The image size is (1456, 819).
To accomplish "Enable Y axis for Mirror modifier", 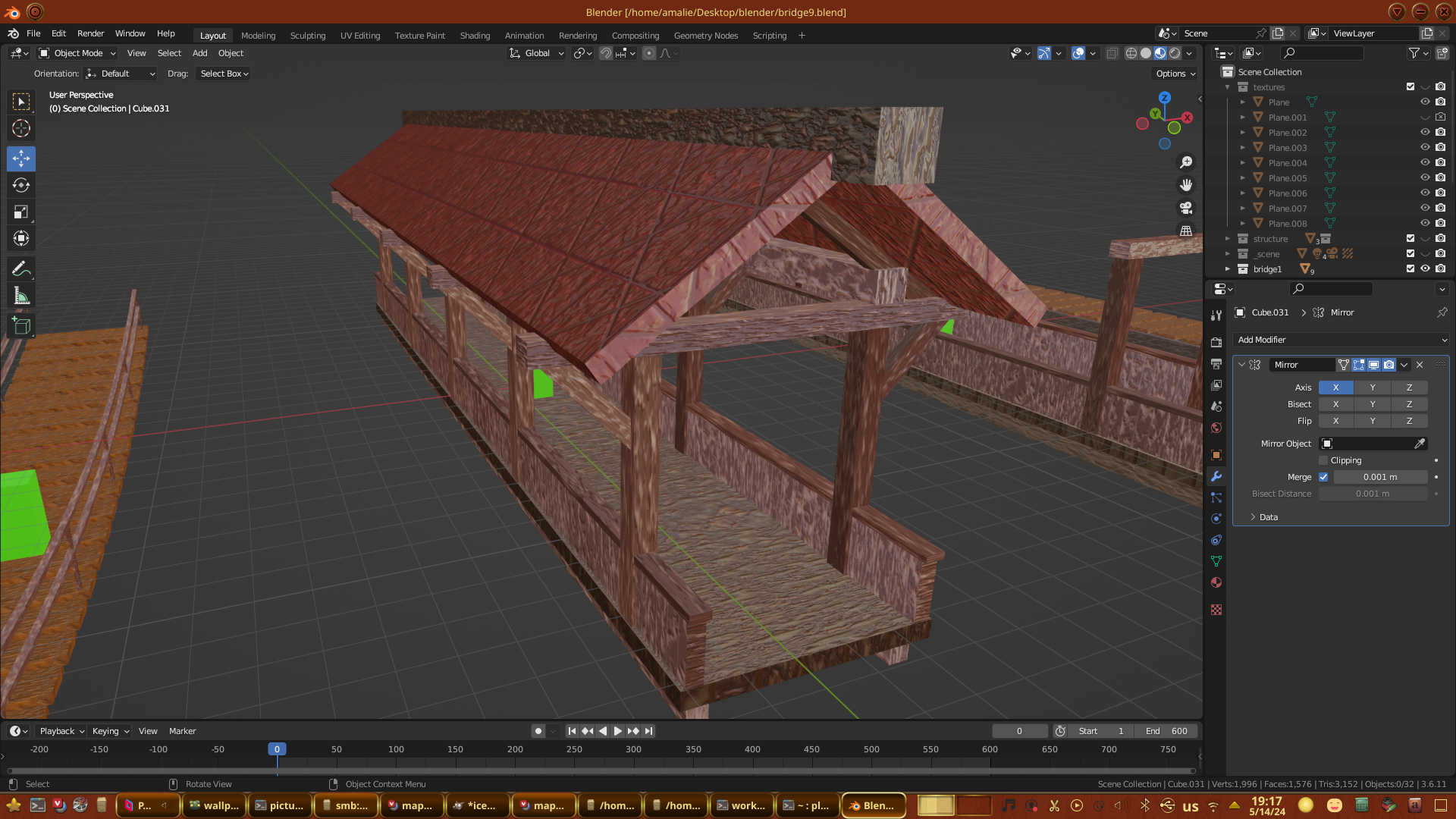I will tap(1372, 388).
